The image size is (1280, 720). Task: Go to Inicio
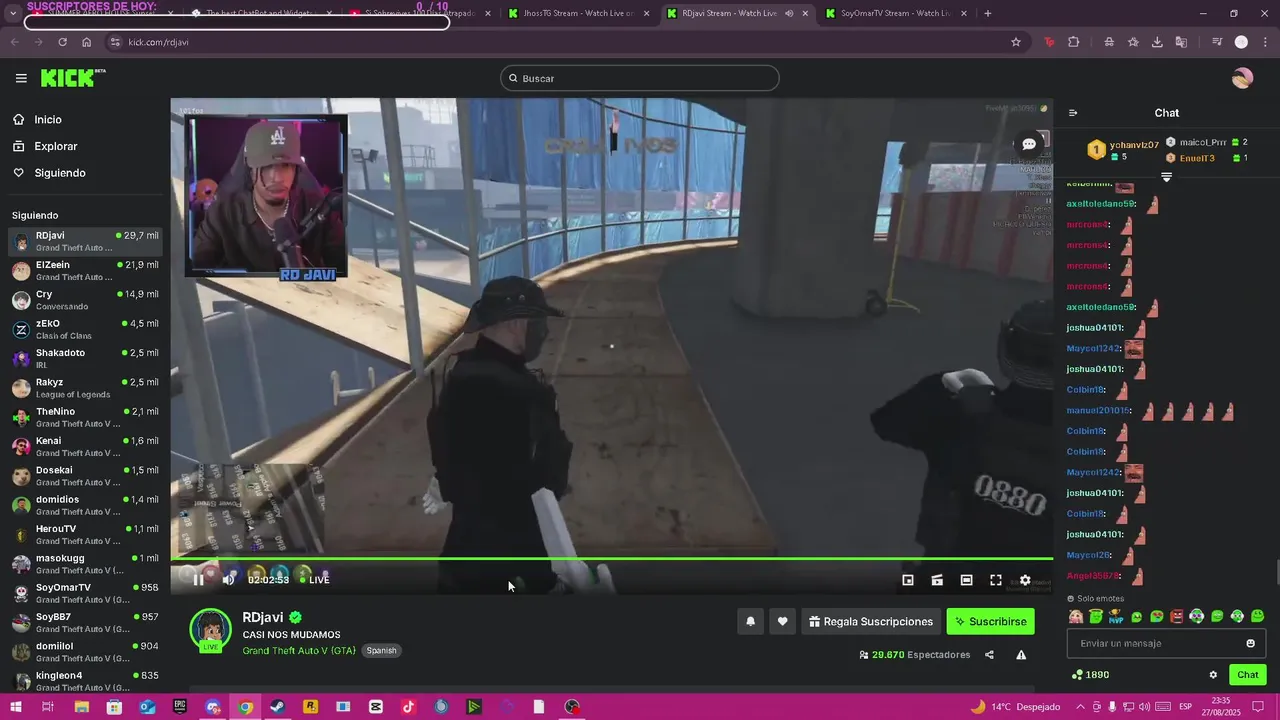[48, 120]
